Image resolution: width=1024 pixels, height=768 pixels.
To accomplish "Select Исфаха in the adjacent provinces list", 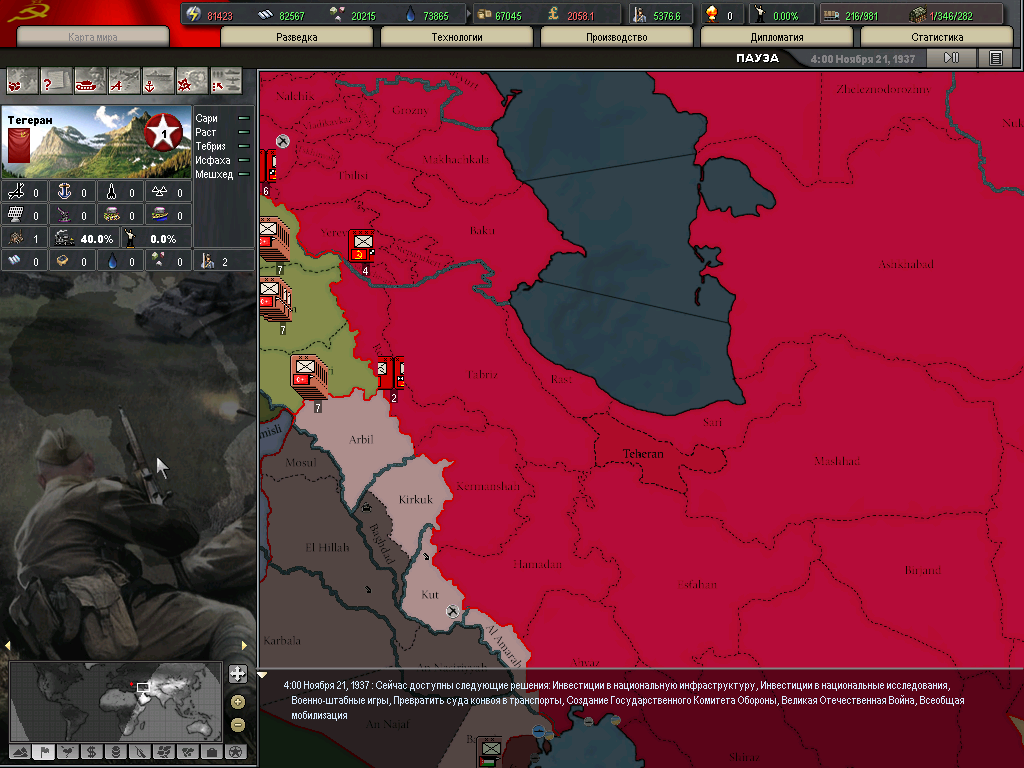I will tap(223, 160).
